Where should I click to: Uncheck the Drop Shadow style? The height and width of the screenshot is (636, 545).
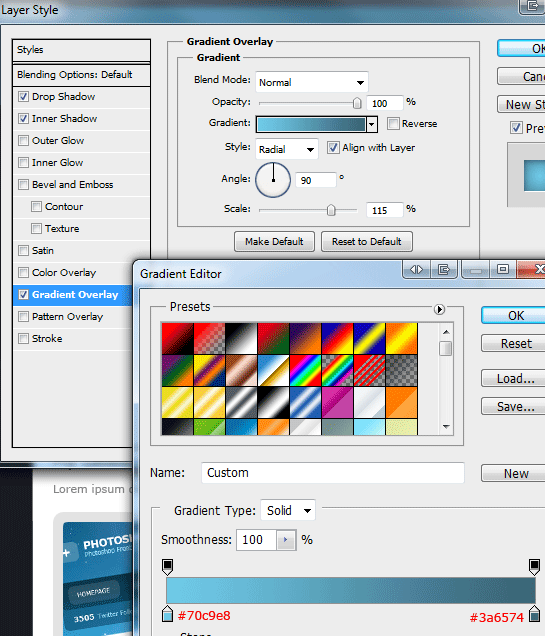(x=24, y=97)
